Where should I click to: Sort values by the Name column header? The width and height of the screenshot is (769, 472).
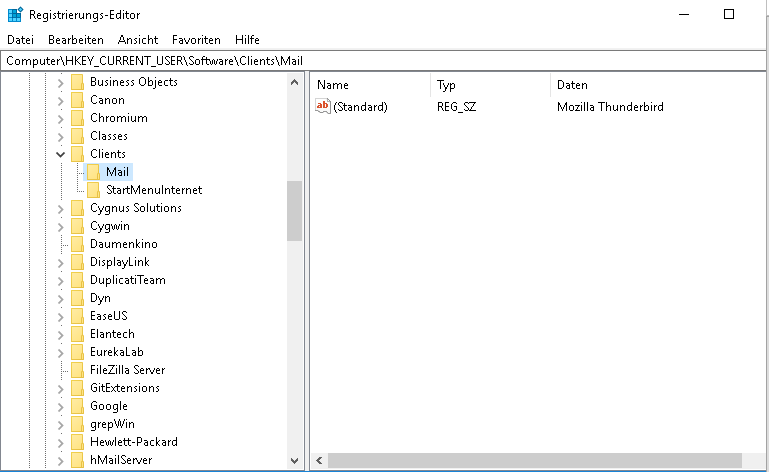(371, 85)
